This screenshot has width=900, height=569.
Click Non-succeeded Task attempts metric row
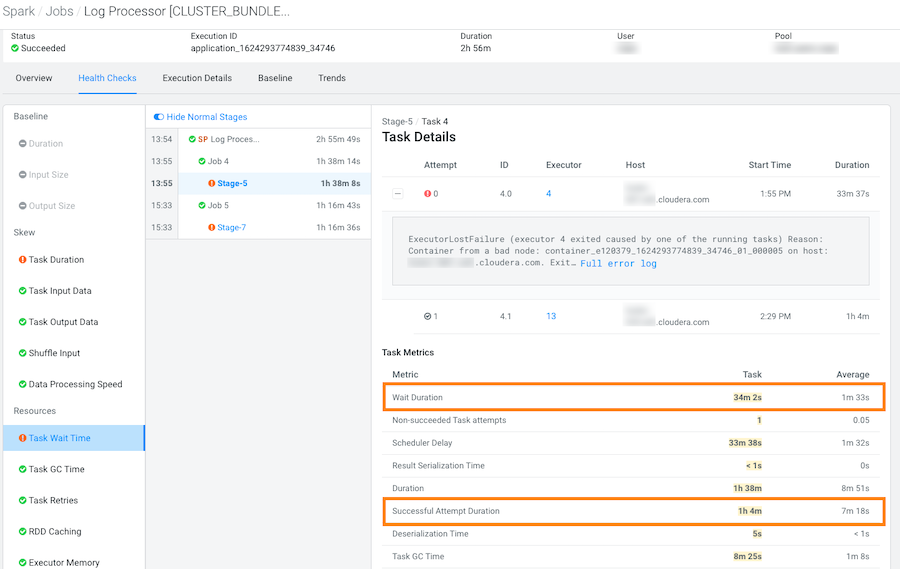point(631,420)
